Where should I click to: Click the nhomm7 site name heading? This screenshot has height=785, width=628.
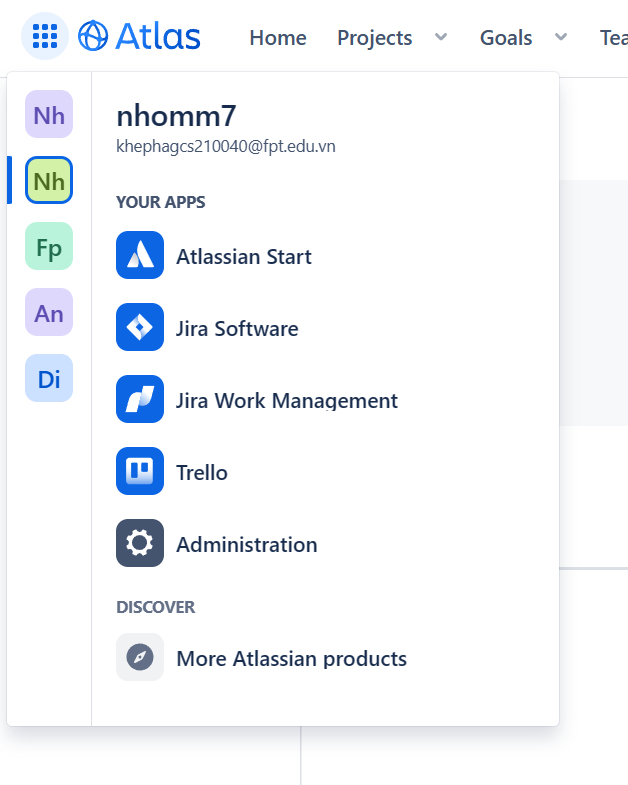pyautogui.click(x=176, y=116)
